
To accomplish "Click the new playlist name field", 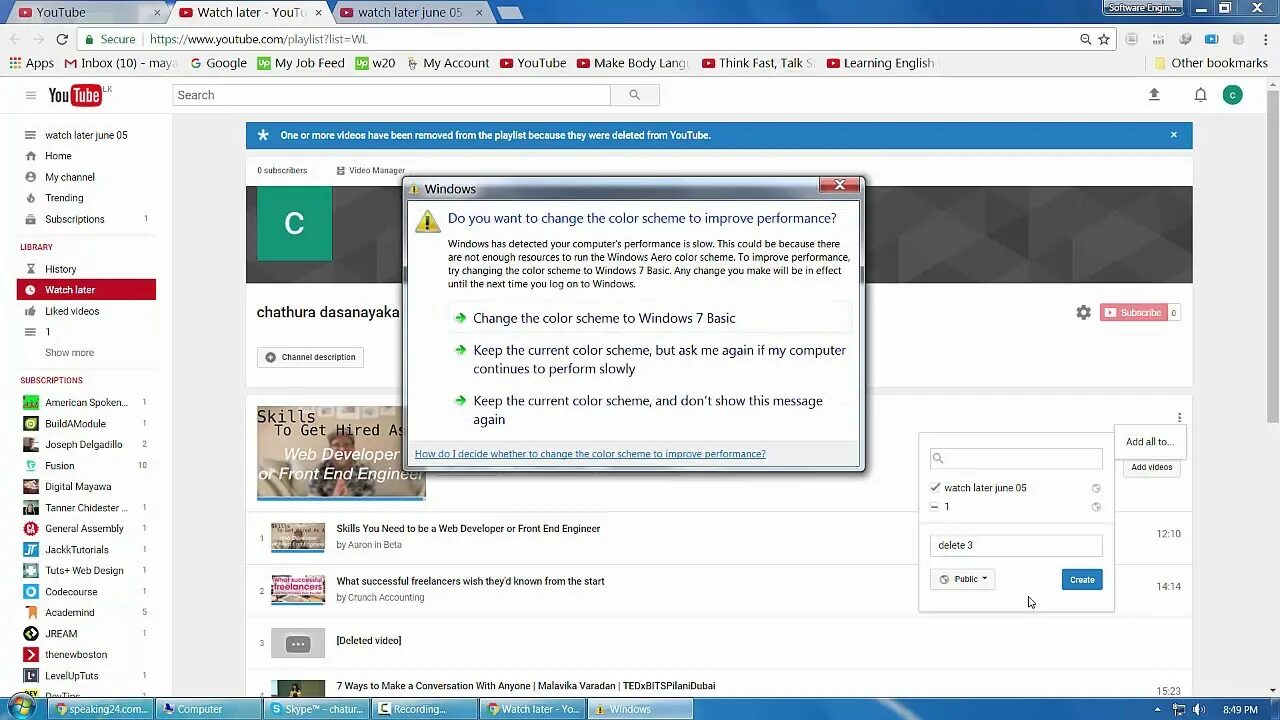I will (x=1016, y=545).
